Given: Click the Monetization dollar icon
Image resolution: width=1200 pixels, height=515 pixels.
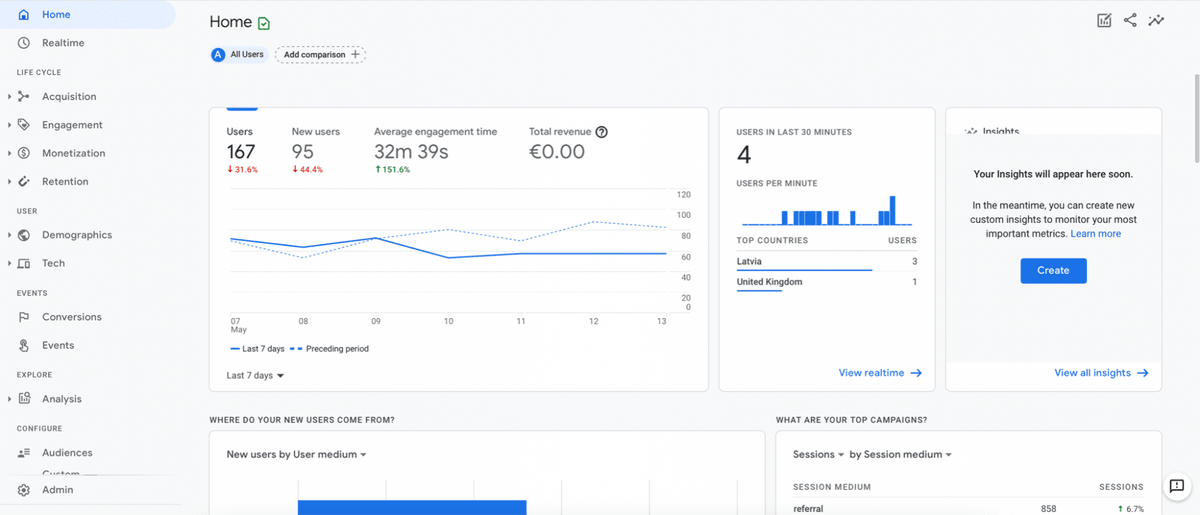Looking at the screenshot, I should (24, 153).
